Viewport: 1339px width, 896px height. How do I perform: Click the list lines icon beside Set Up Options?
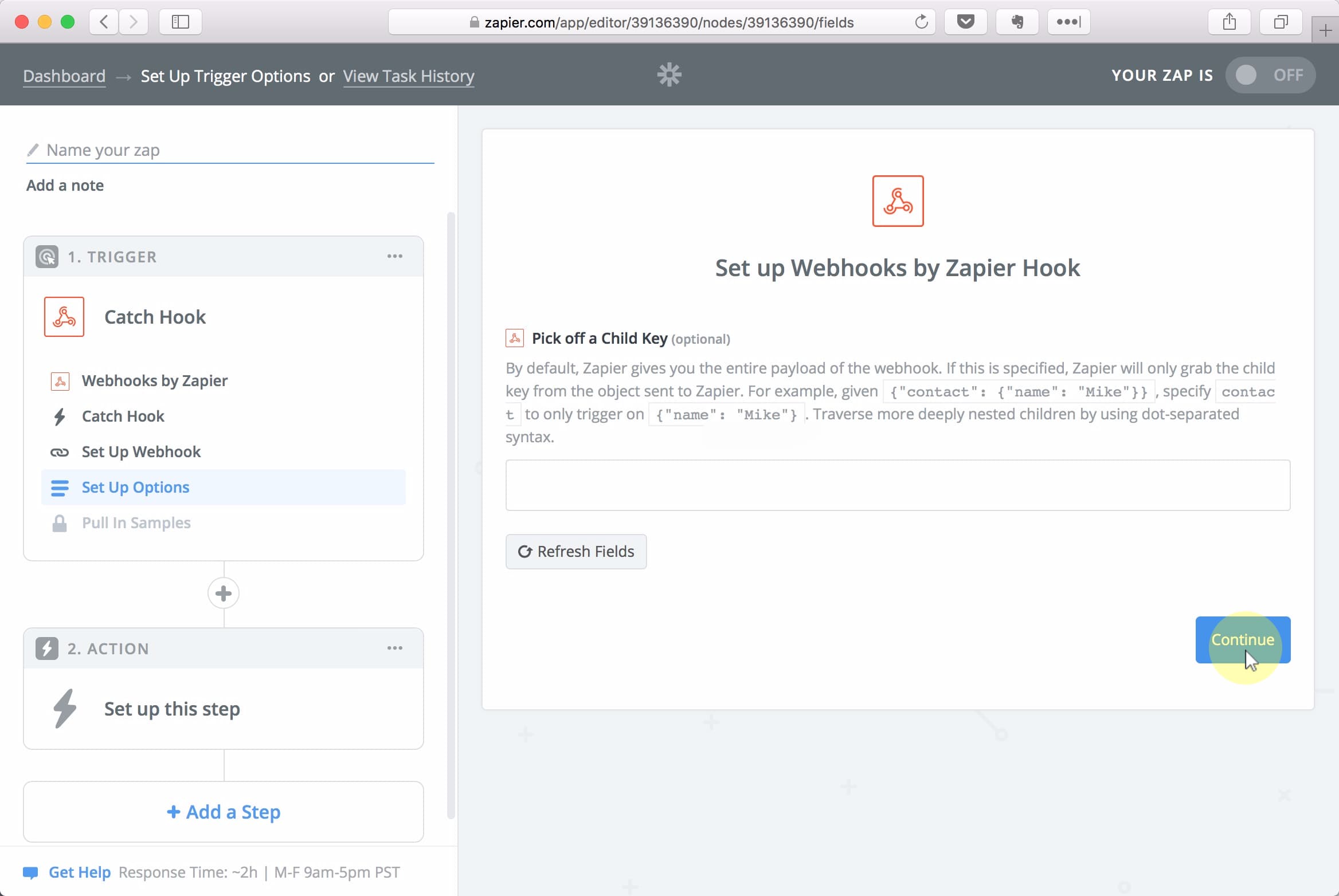pyautogui.click(x=60, y=488)
